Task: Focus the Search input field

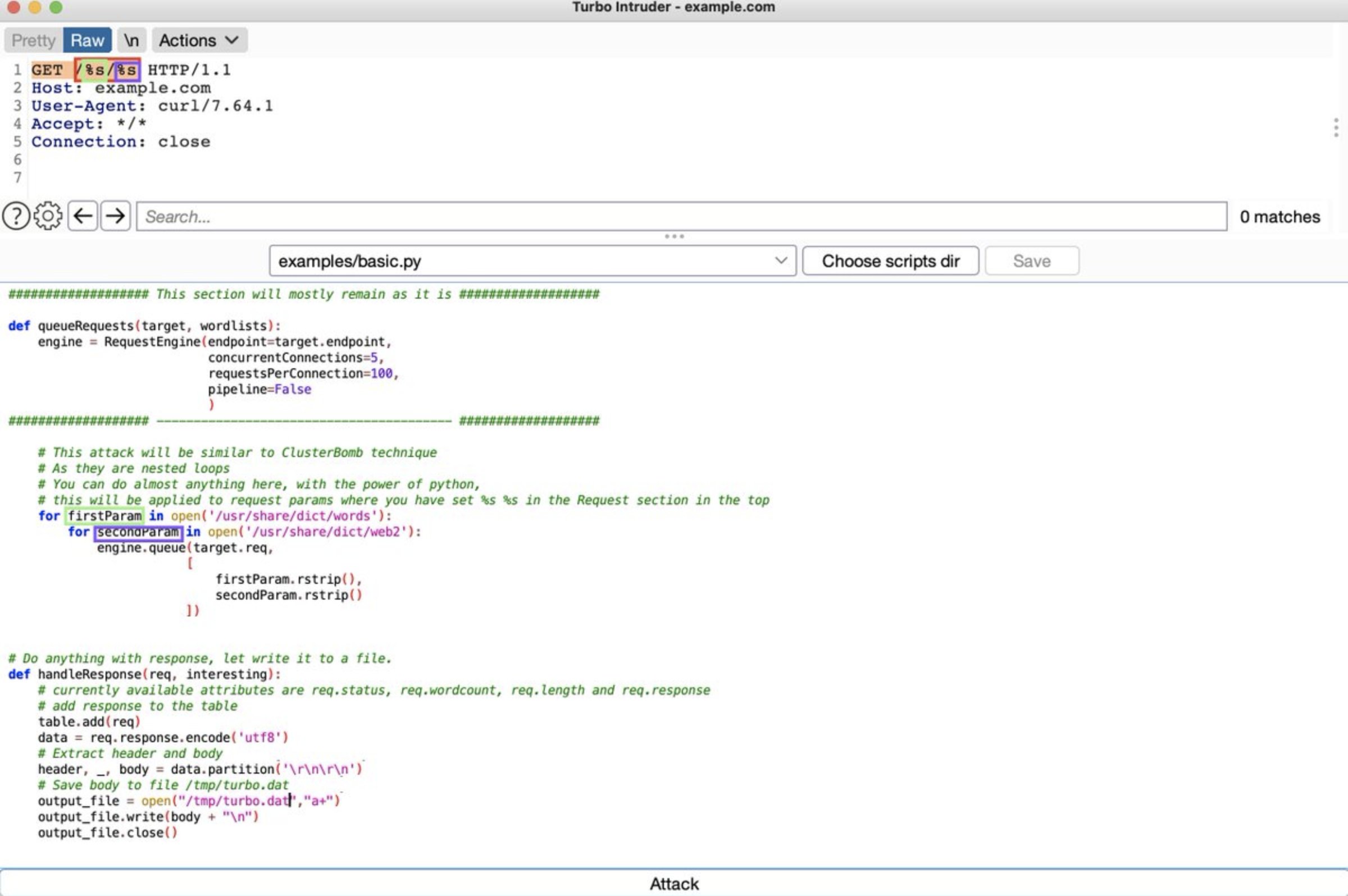Action: 681,217
